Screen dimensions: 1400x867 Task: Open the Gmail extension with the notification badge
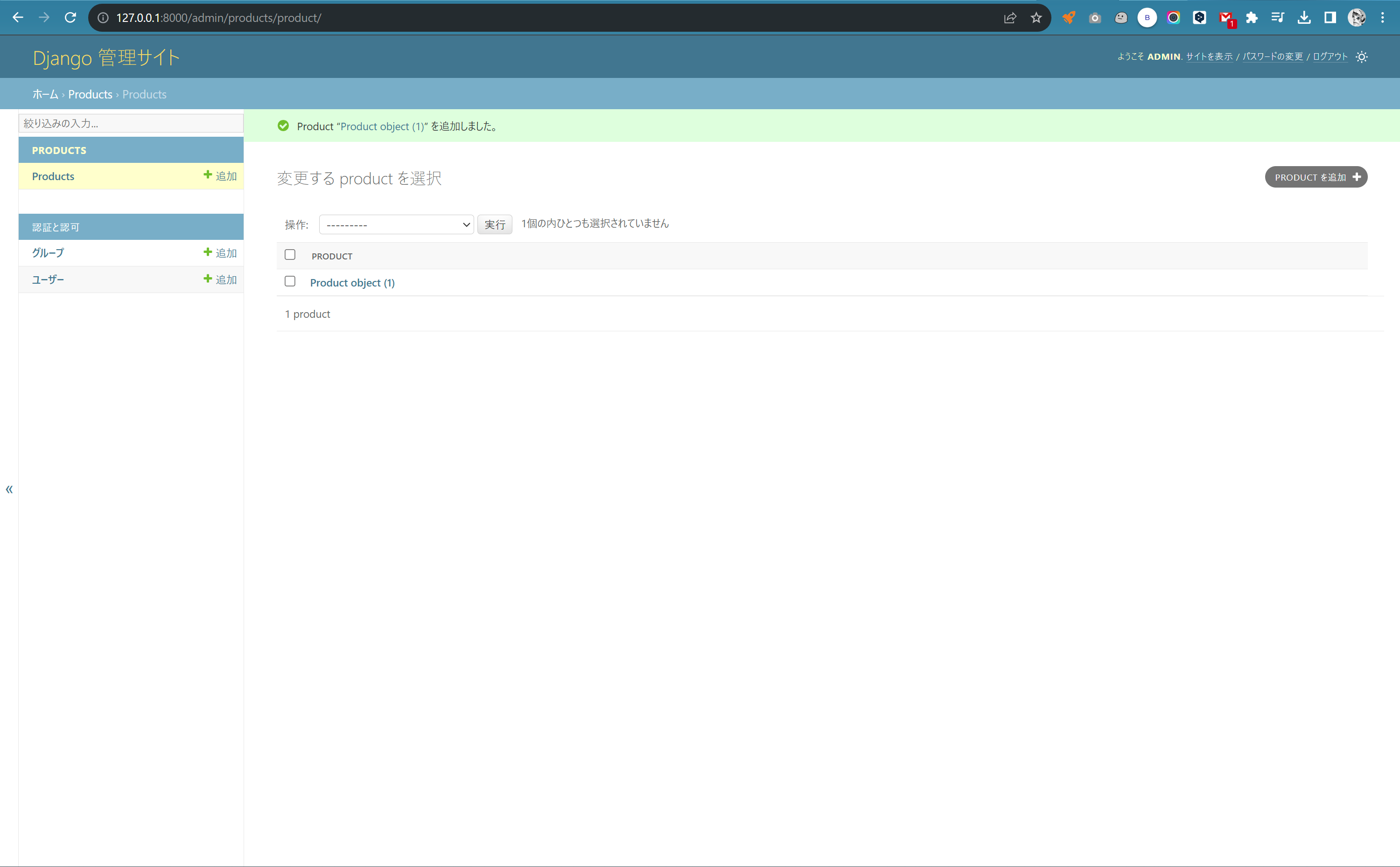pyautogui.click(x=1226, y=17)
